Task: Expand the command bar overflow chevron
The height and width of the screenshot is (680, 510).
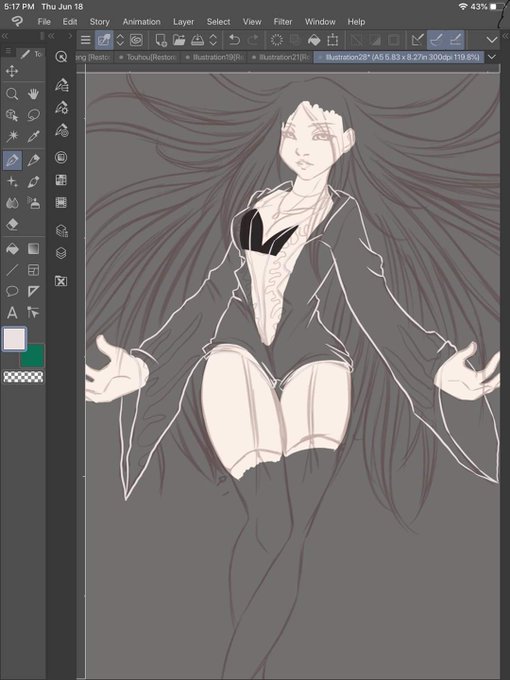Action: click(491, 40)
